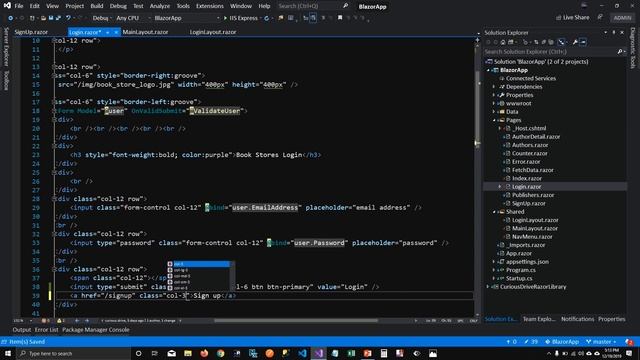Image resolution: width=640 pixels, height=360 pixels.
Task: Open the Server Explorer side tab
Action: 6,47
